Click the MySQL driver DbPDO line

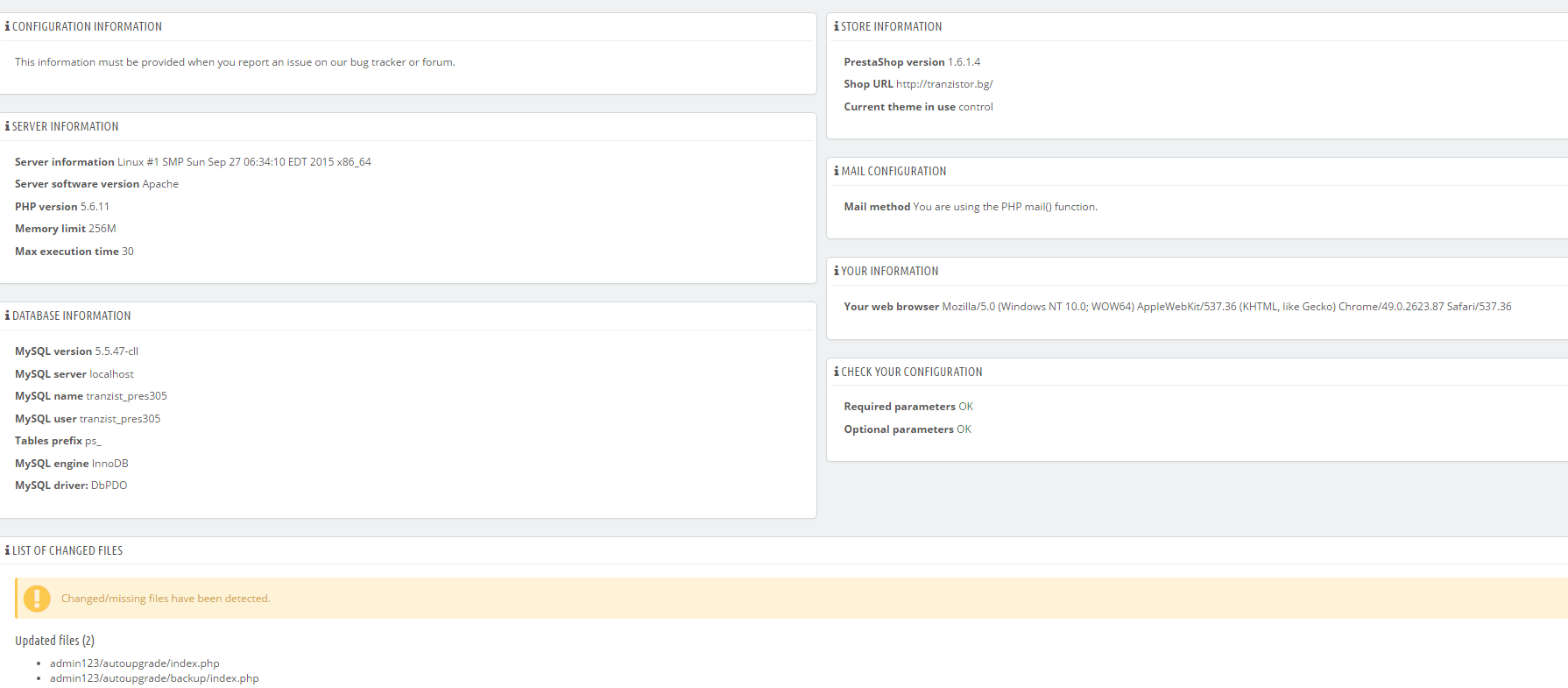point(71,486)
